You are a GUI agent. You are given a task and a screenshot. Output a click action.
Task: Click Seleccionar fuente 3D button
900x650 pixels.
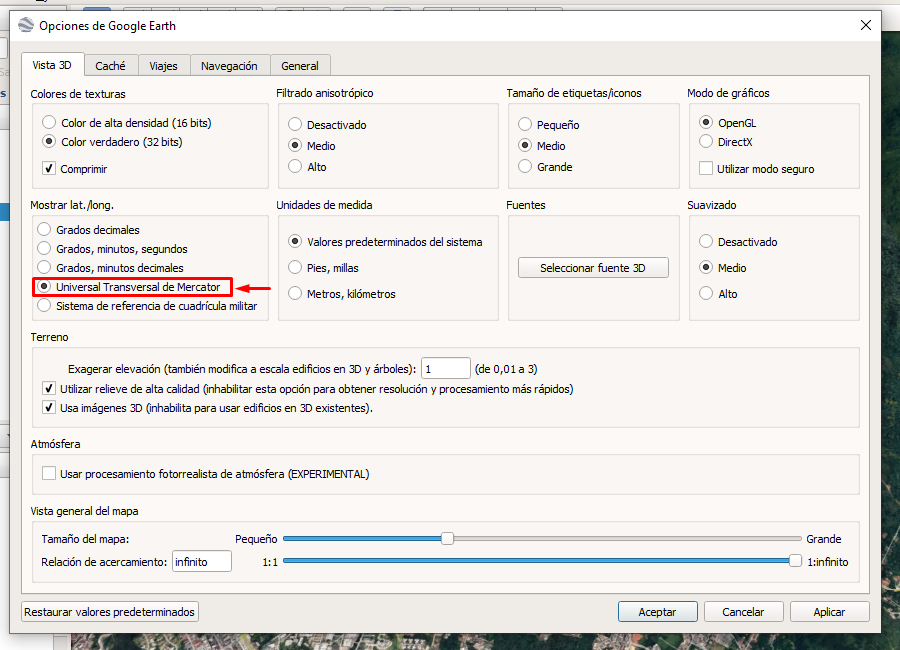pyautogui.click(x=593, y=268)
